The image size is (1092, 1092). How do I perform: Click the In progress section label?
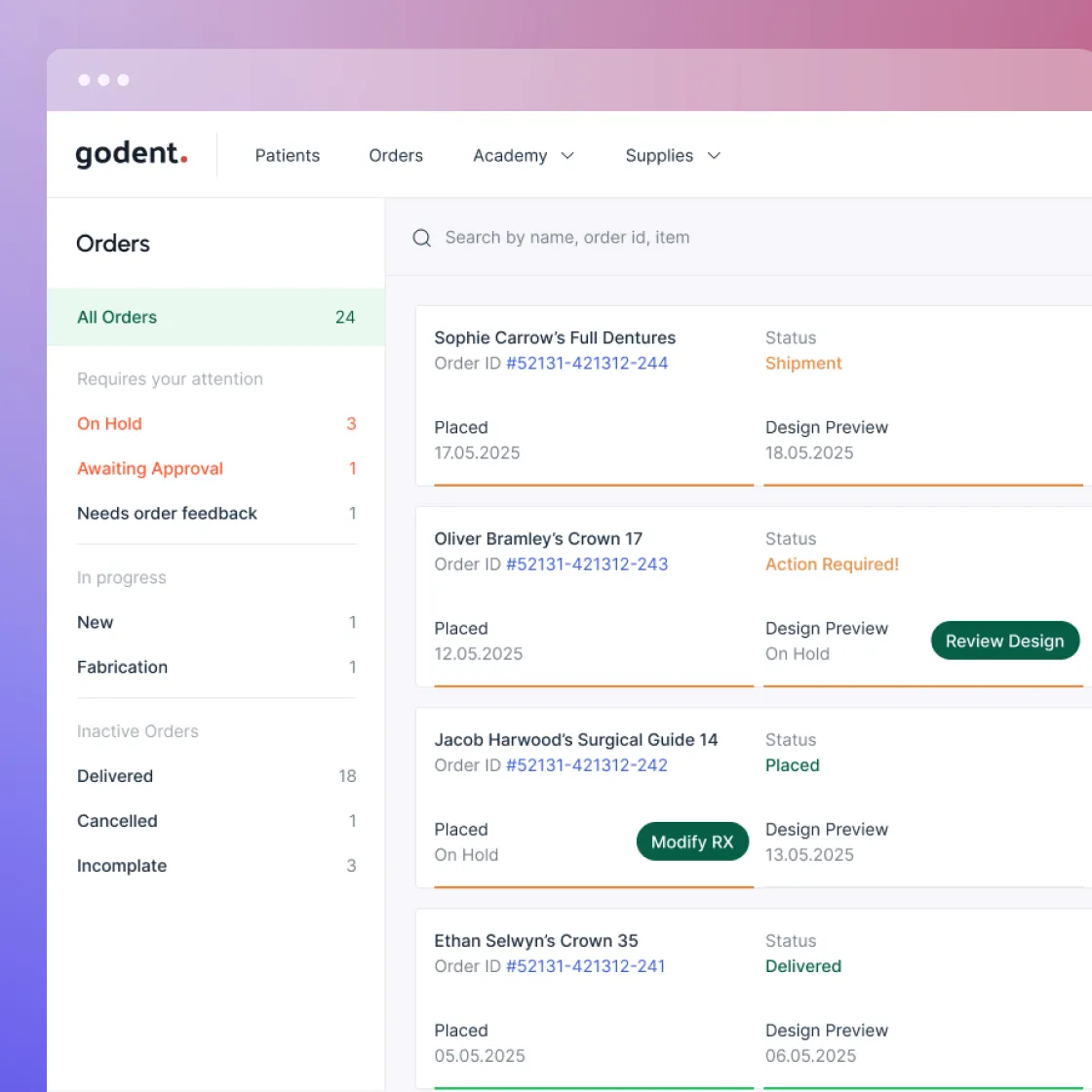[x=121, y=578]
